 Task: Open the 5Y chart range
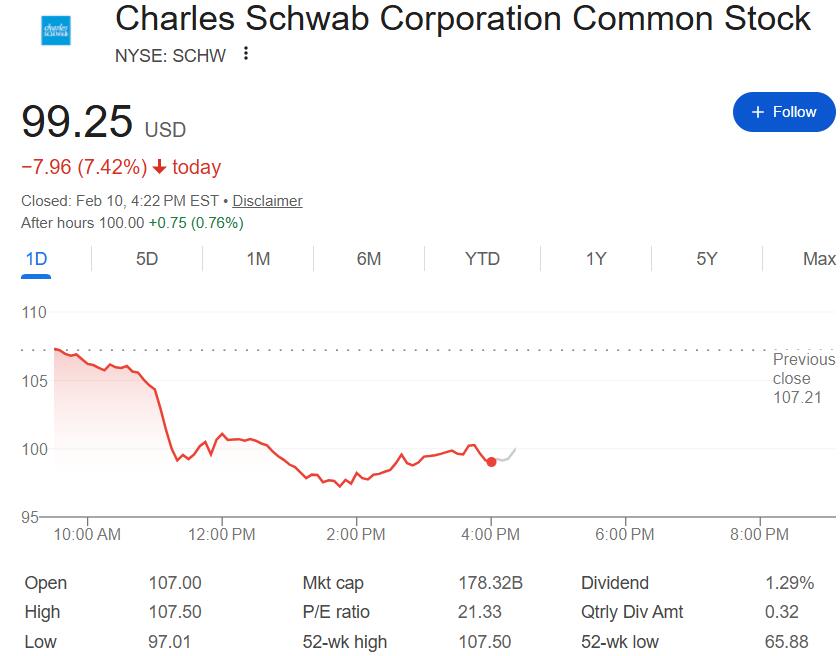[707, 259]
